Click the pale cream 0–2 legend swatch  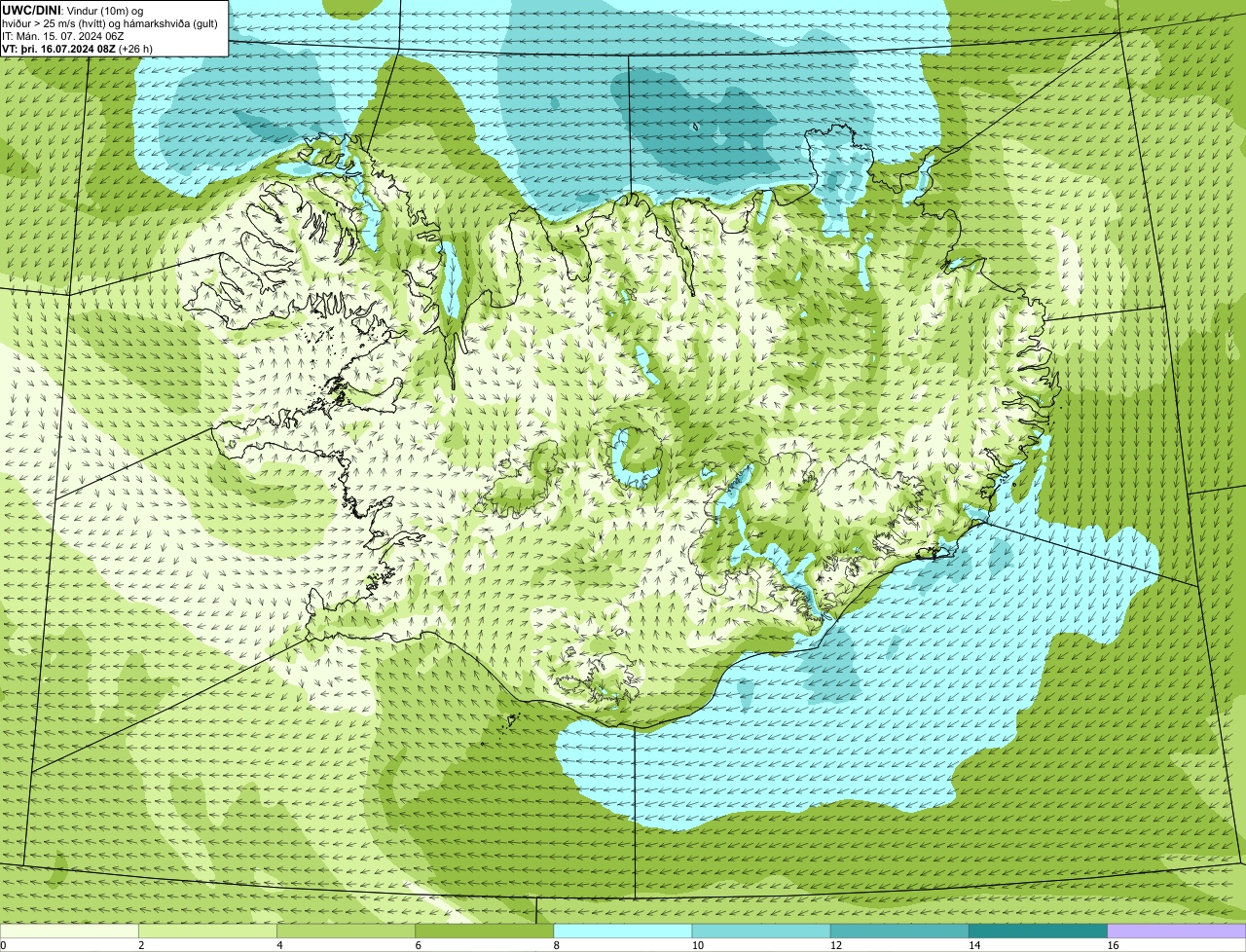[x=69, y=932]
